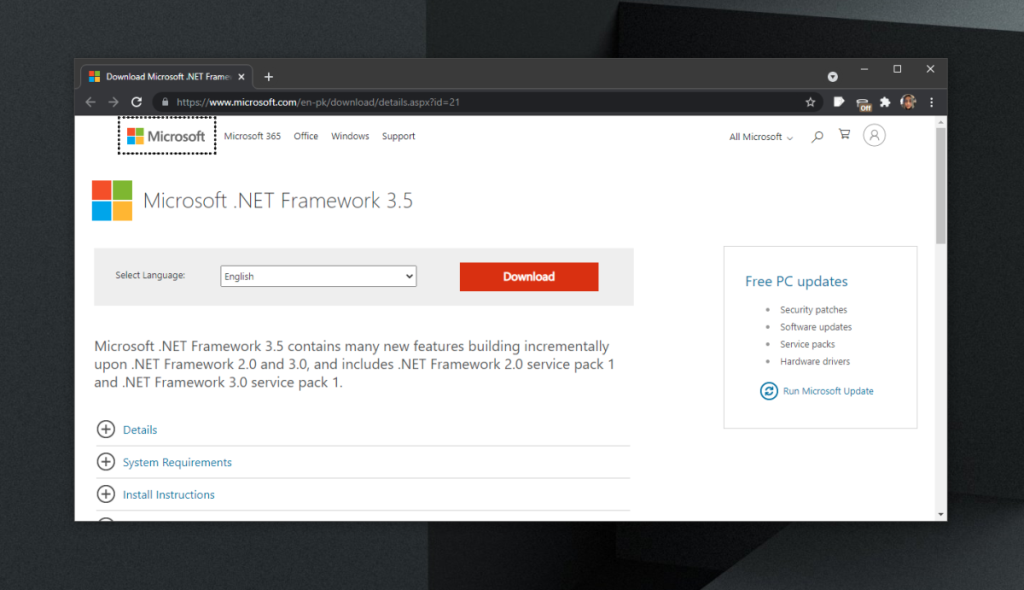The image size is (1024, 590).
Task: Click the padlock icon in the address bar
Action: 164,101
